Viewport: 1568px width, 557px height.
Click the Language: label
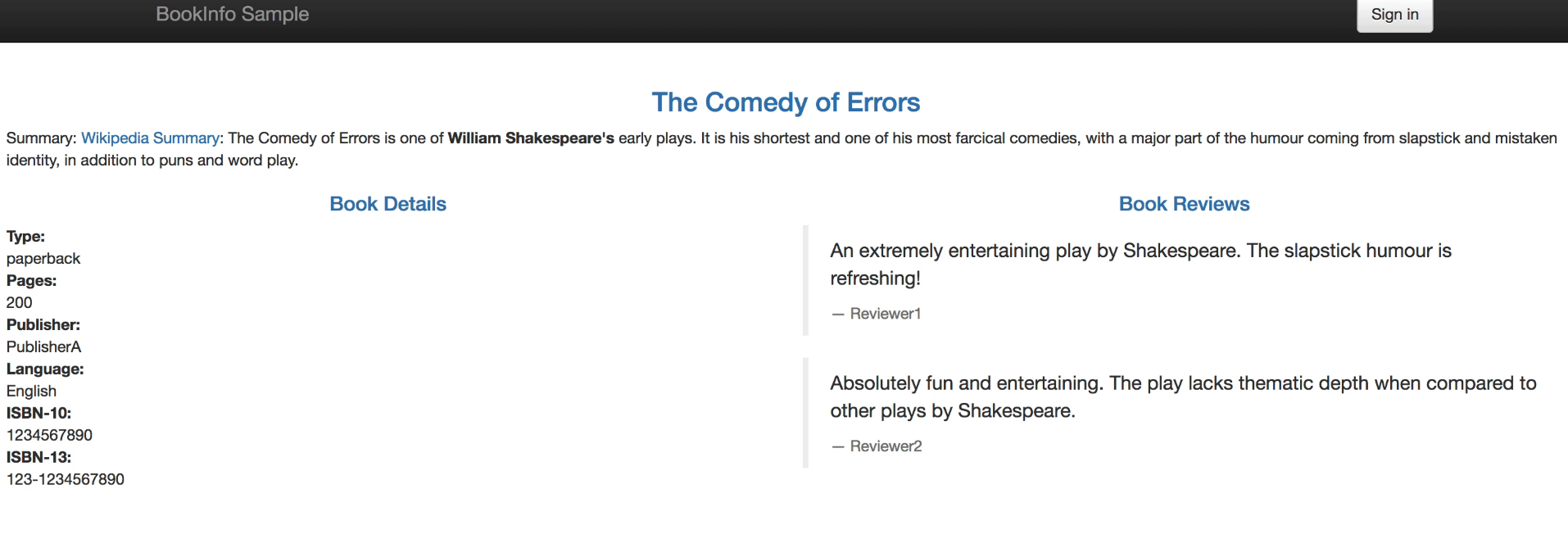tap(45, 369)
